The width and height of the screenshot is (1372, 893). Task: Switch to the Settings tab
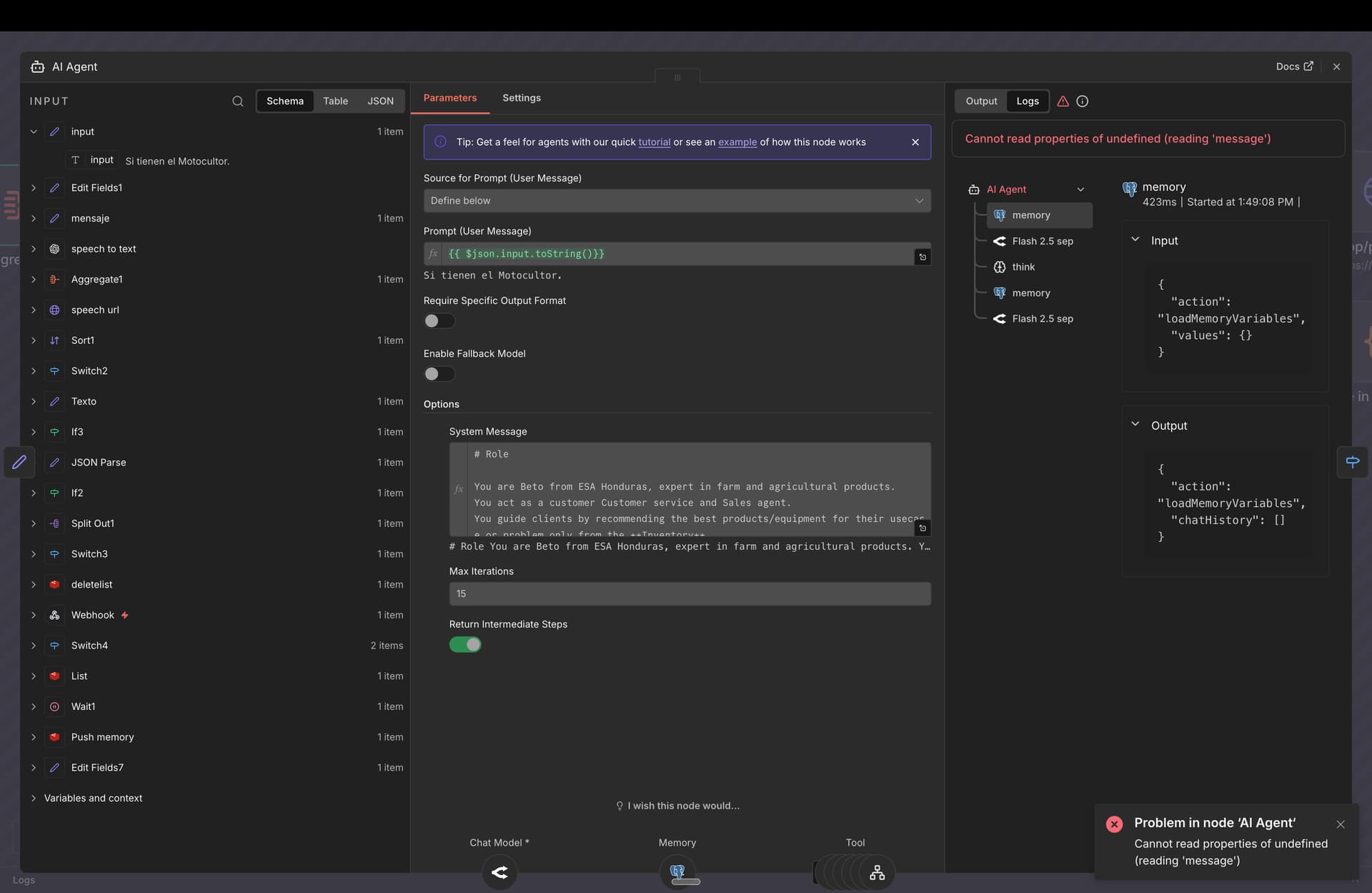tap(521, 98)
